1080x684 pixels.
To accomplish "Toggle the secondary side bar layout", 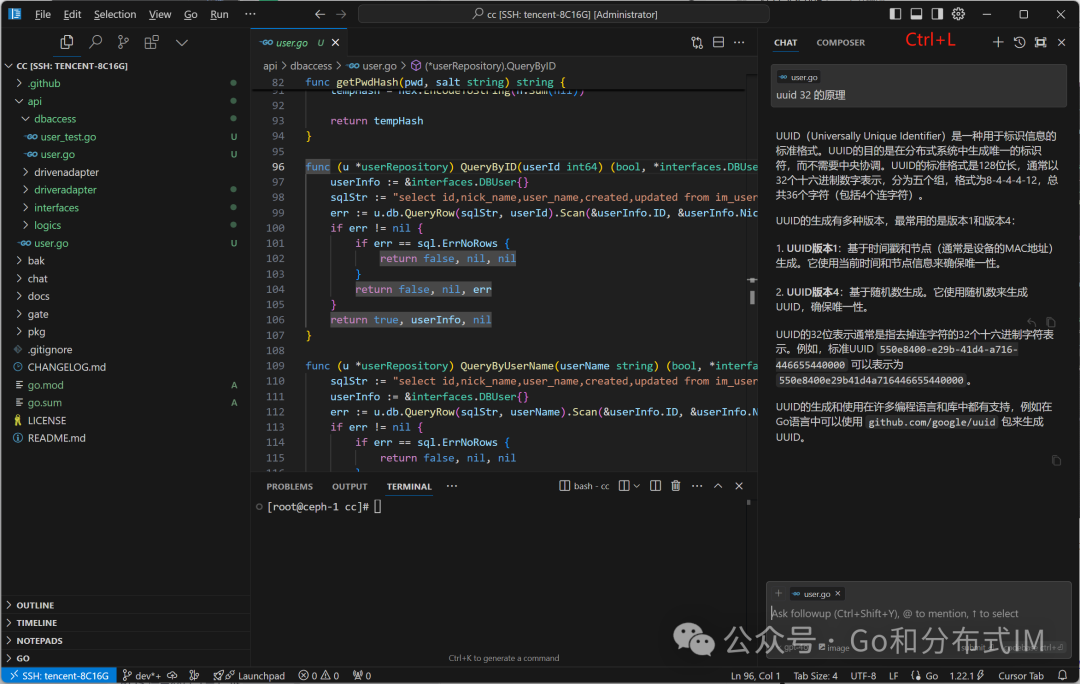I will coord(937,14).
